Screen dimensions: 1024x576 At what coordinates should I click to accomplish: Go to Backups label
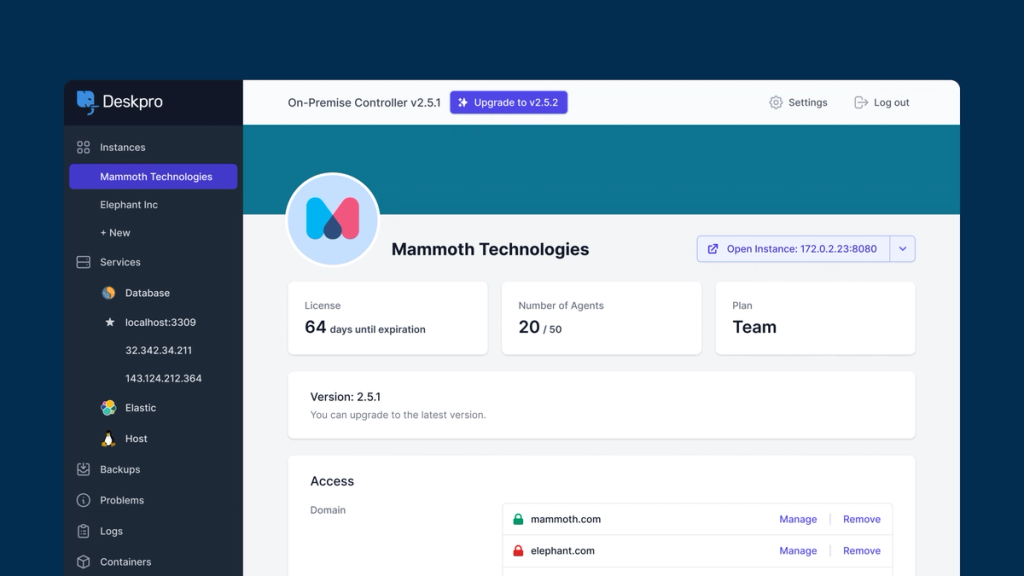tap(120, 470)
